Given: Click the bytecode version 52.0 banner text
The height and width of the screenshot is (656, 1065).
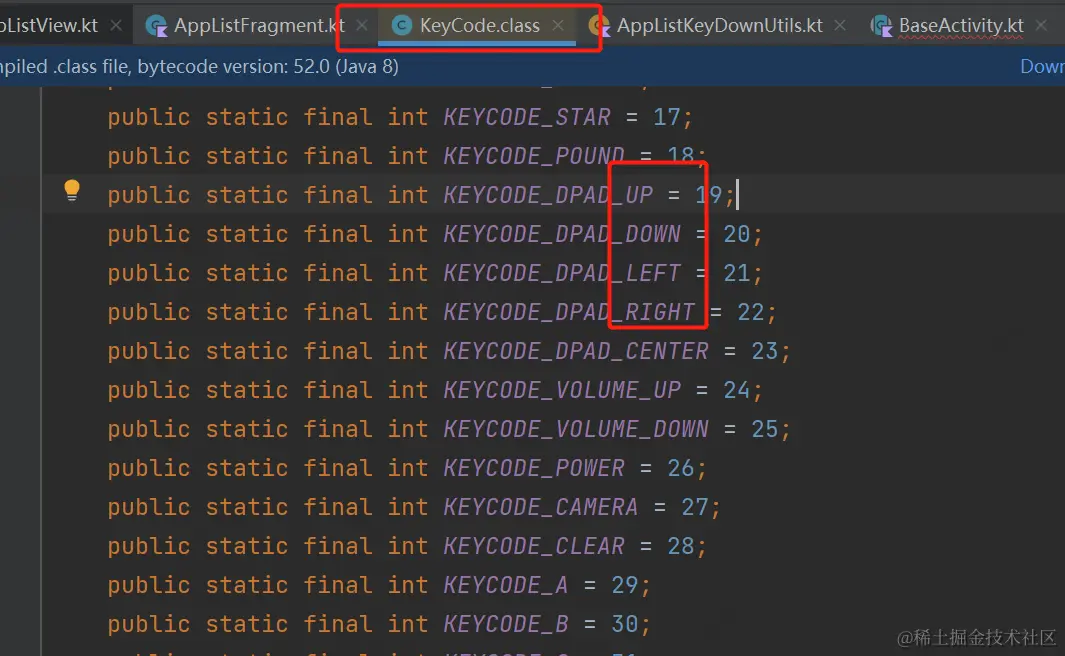Looking at the screenshot, I should 199,67.
